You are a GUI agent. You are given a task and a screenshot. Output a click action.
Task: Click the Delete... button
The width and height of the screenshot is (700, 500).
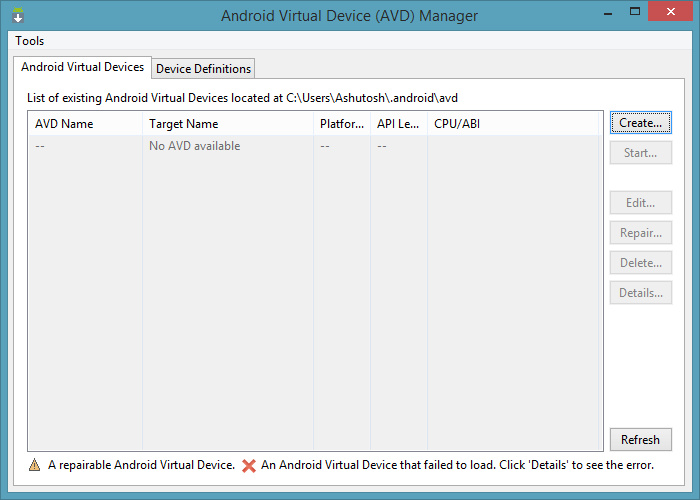(x=641, y=262)
